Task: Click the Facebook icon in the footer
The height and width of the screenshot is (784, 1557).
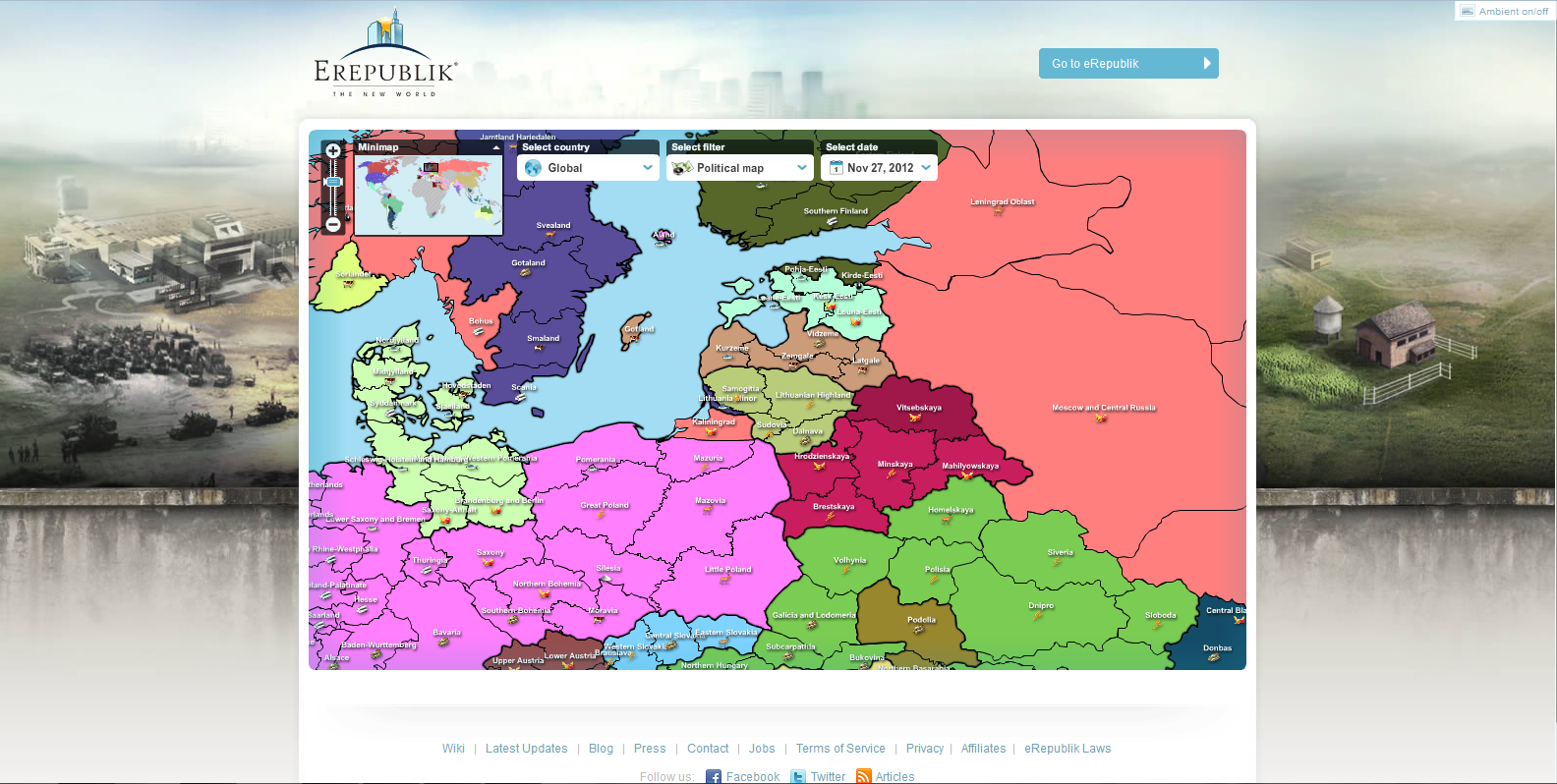Action: pyautogui.click(x=714, y=777)
